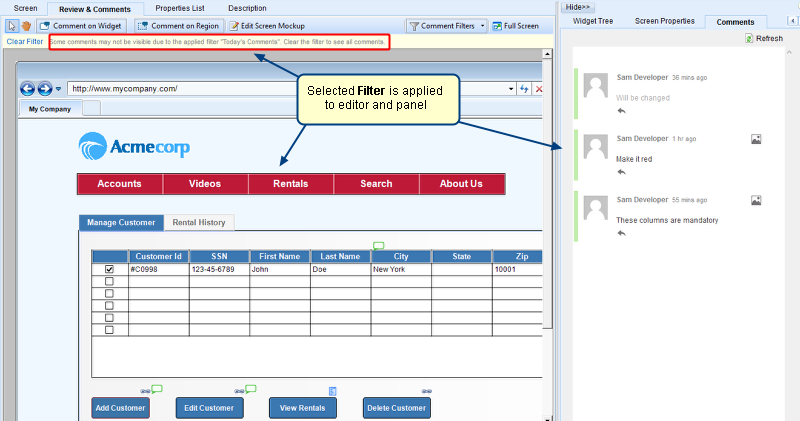
Task: Uncheck the checked row for #C0998
Action: coord(109,269)
